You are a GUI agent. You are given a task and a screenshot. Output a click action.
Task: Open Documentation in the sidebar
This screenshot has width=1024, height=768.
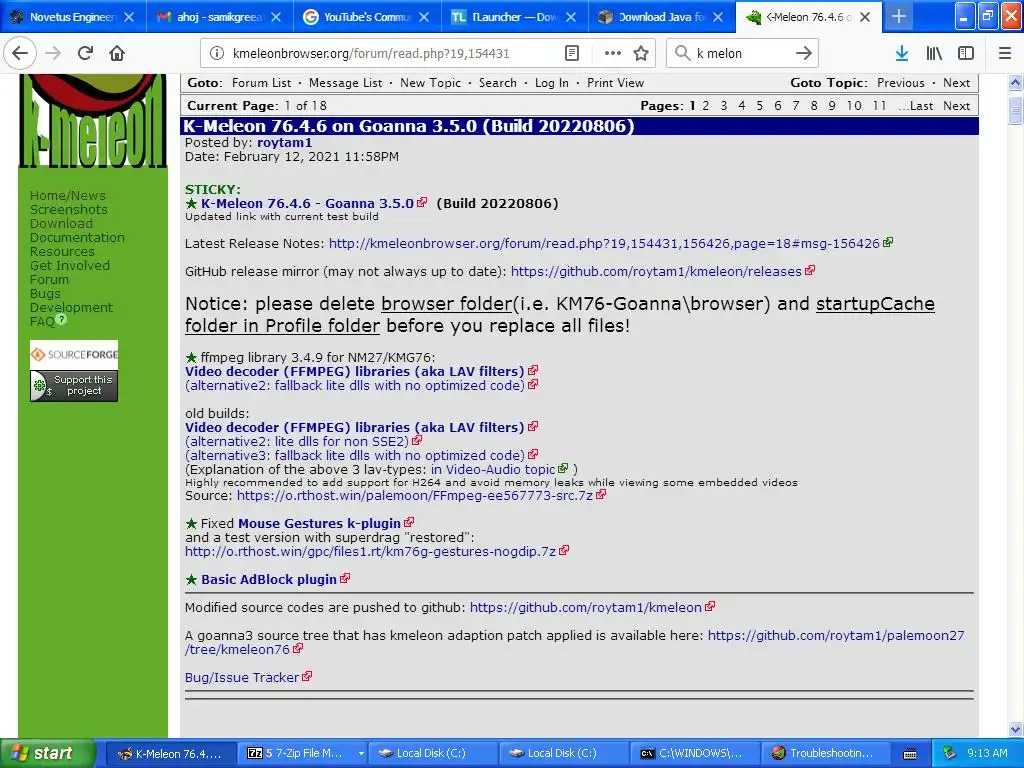pyautogui.click(x=77, y=238)
